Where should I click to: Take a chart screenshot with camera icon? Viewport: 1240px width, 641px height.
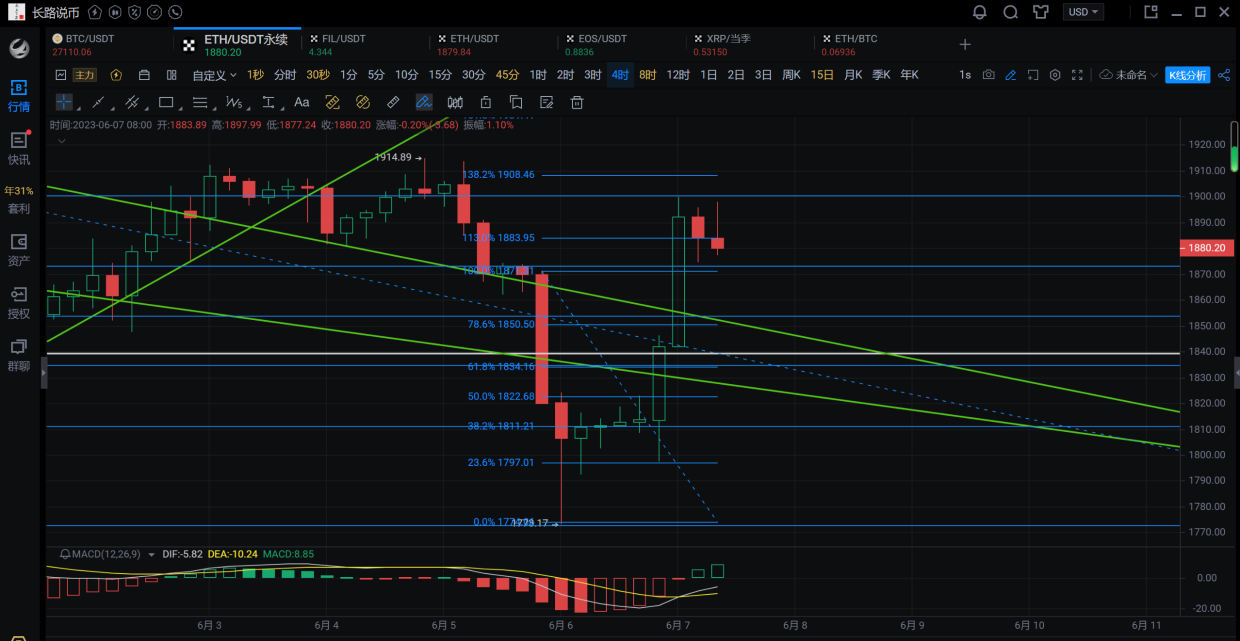pos(988,75)
